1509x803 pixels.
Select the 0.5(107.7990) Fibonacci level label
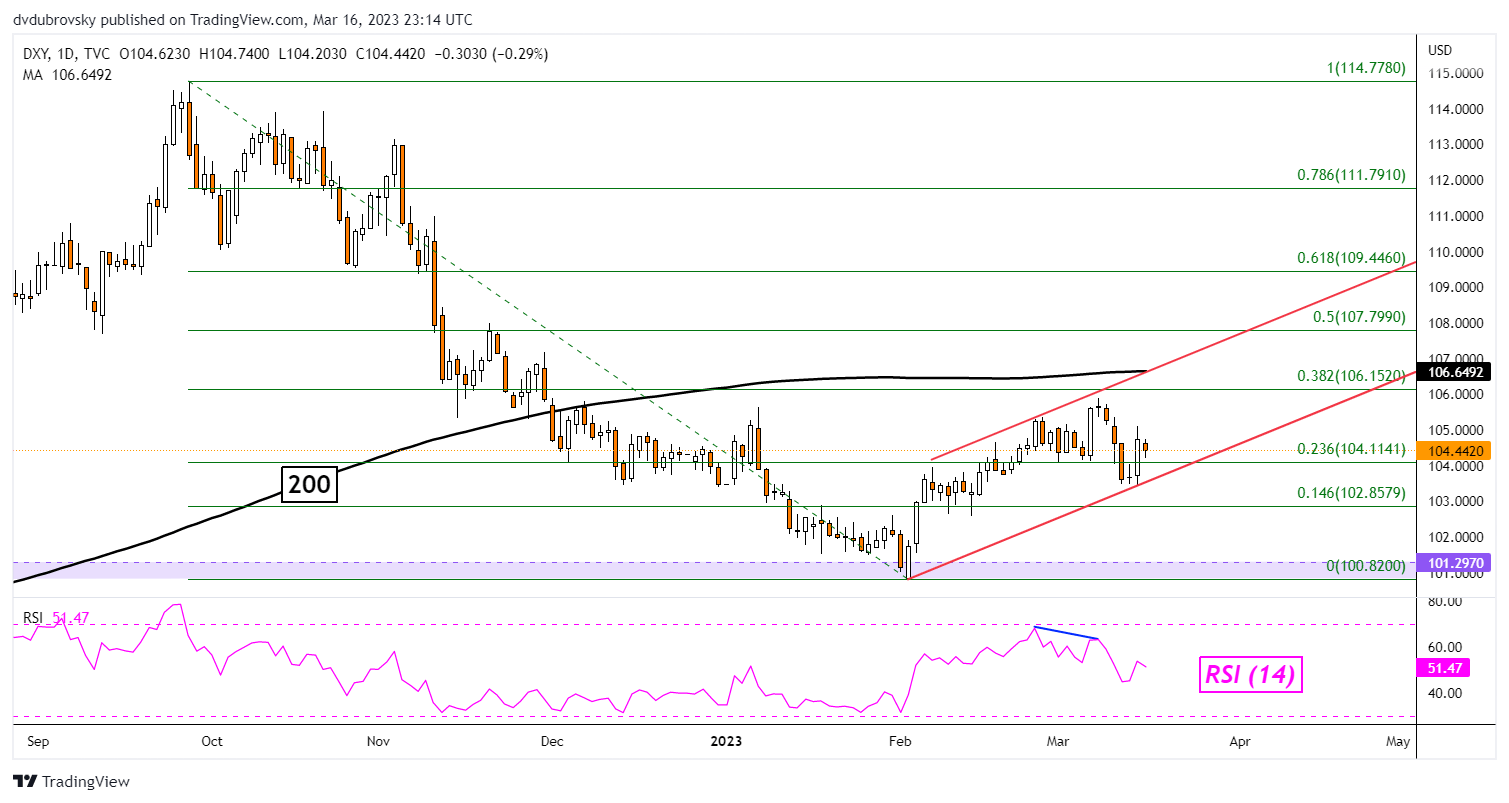pyautogui.click(x=1358, y=316)
